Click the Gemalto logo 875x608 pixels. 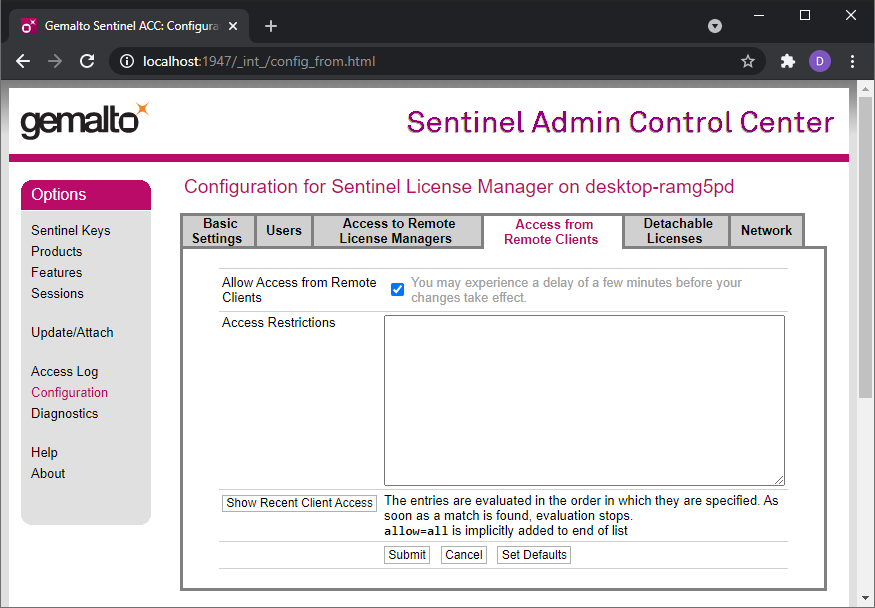coord(84,120)
